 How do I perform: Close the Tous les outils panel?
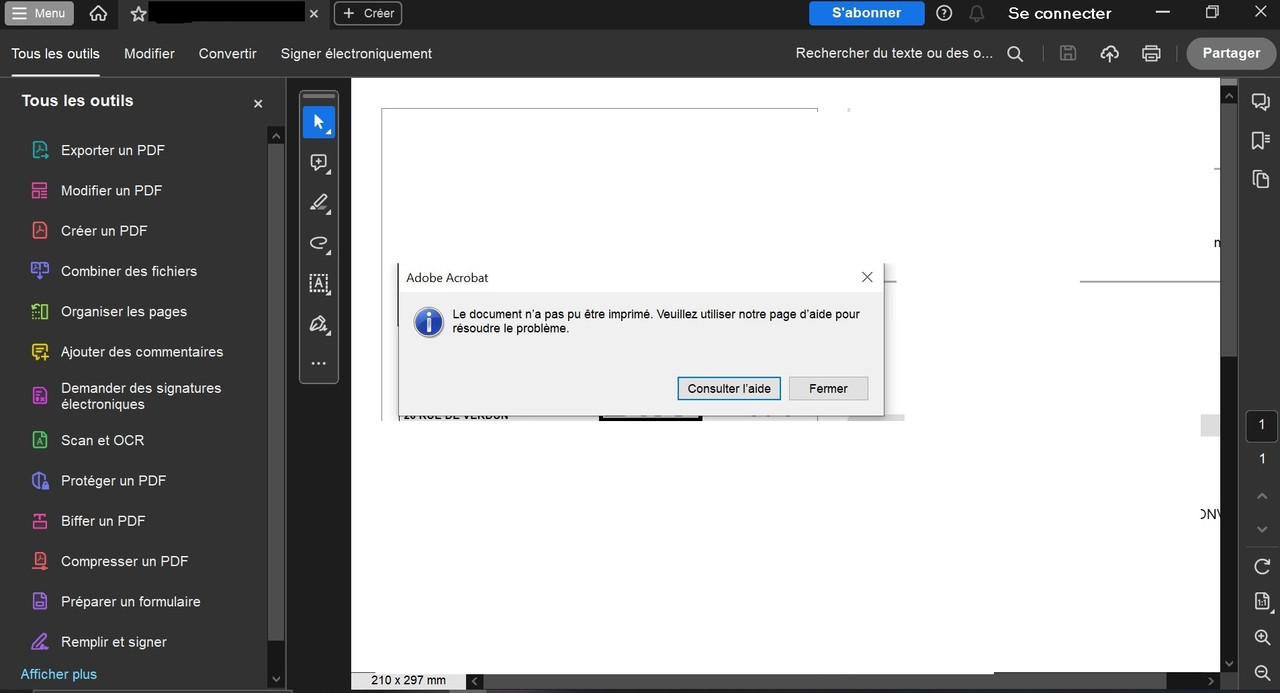(258, 103)
